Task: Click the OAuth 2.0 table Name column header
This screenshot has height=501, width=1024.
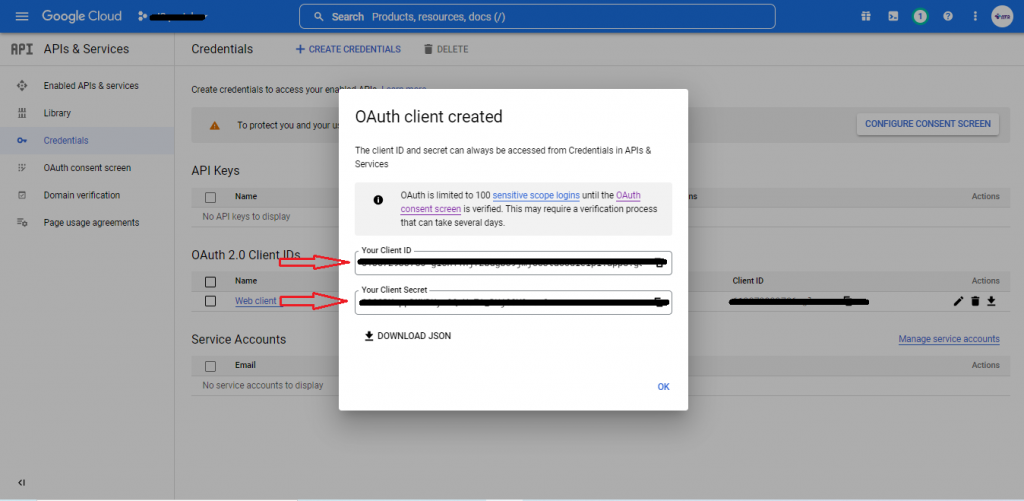Action: (x=246, y=281)
